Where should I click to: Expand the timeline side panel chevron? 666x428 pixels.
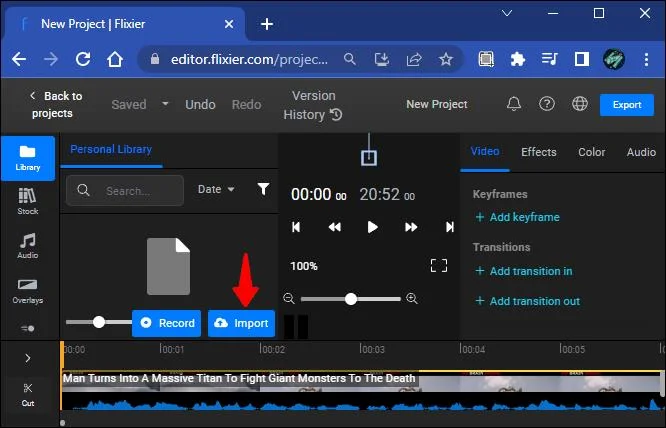coord(28,358)
